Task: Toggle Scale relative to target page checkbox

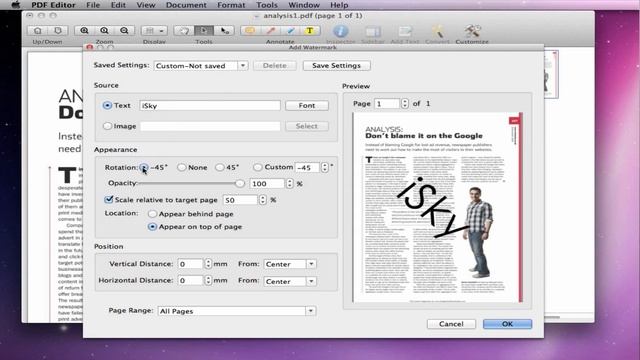Action: coord(109,200)
